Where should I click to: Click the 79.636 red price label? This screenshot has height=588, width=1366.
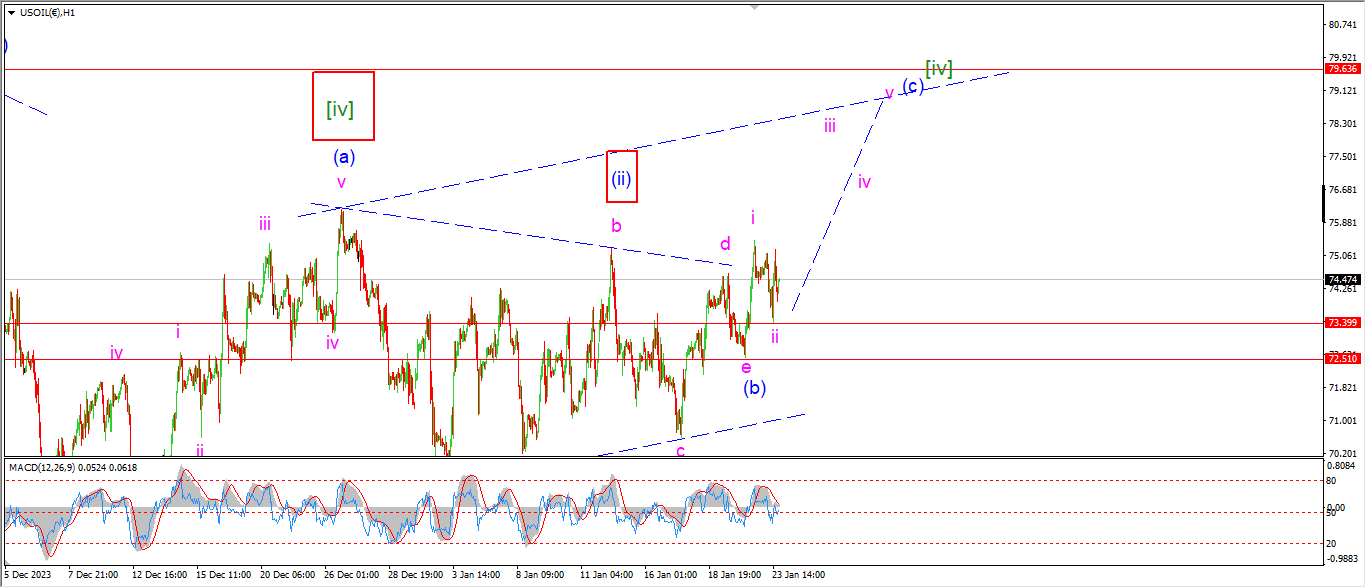tap(1341, 69)
